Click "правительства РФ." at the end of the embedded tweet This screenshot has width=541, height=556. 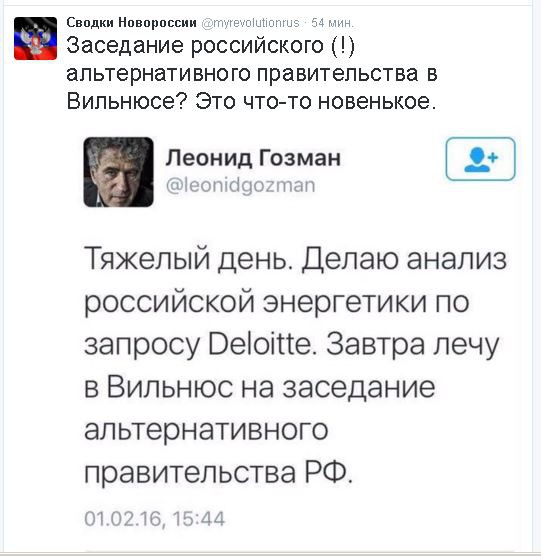click(219, 473)
